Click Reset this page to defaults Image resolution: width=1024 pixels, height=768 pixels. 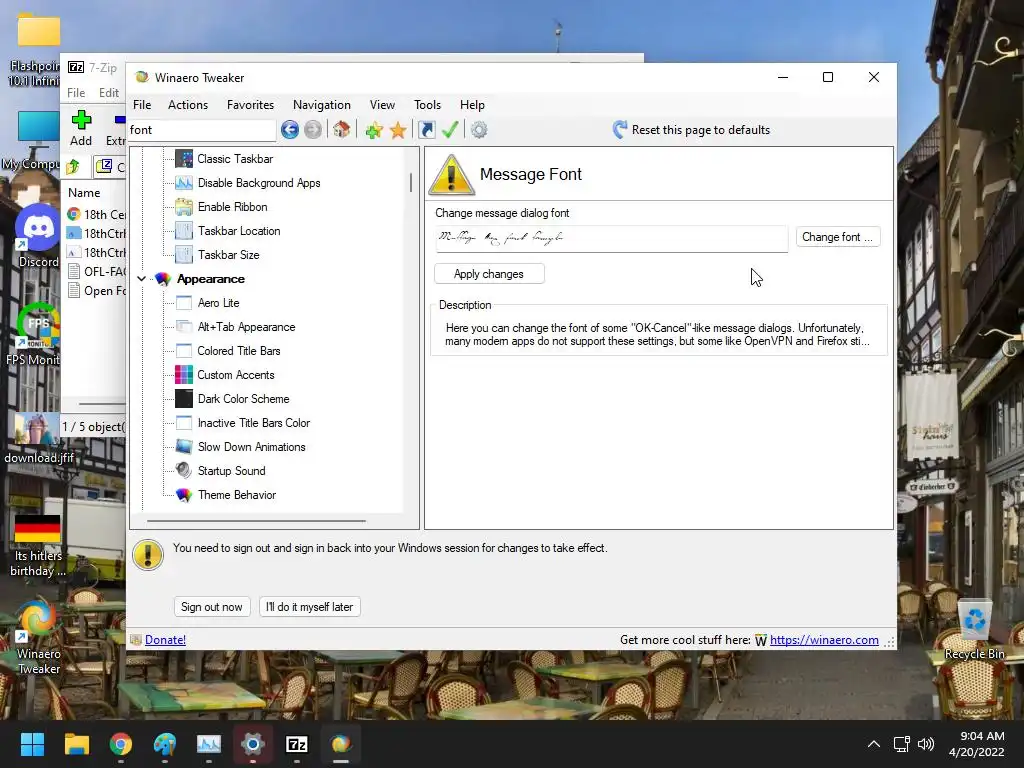tap(691, 130)
